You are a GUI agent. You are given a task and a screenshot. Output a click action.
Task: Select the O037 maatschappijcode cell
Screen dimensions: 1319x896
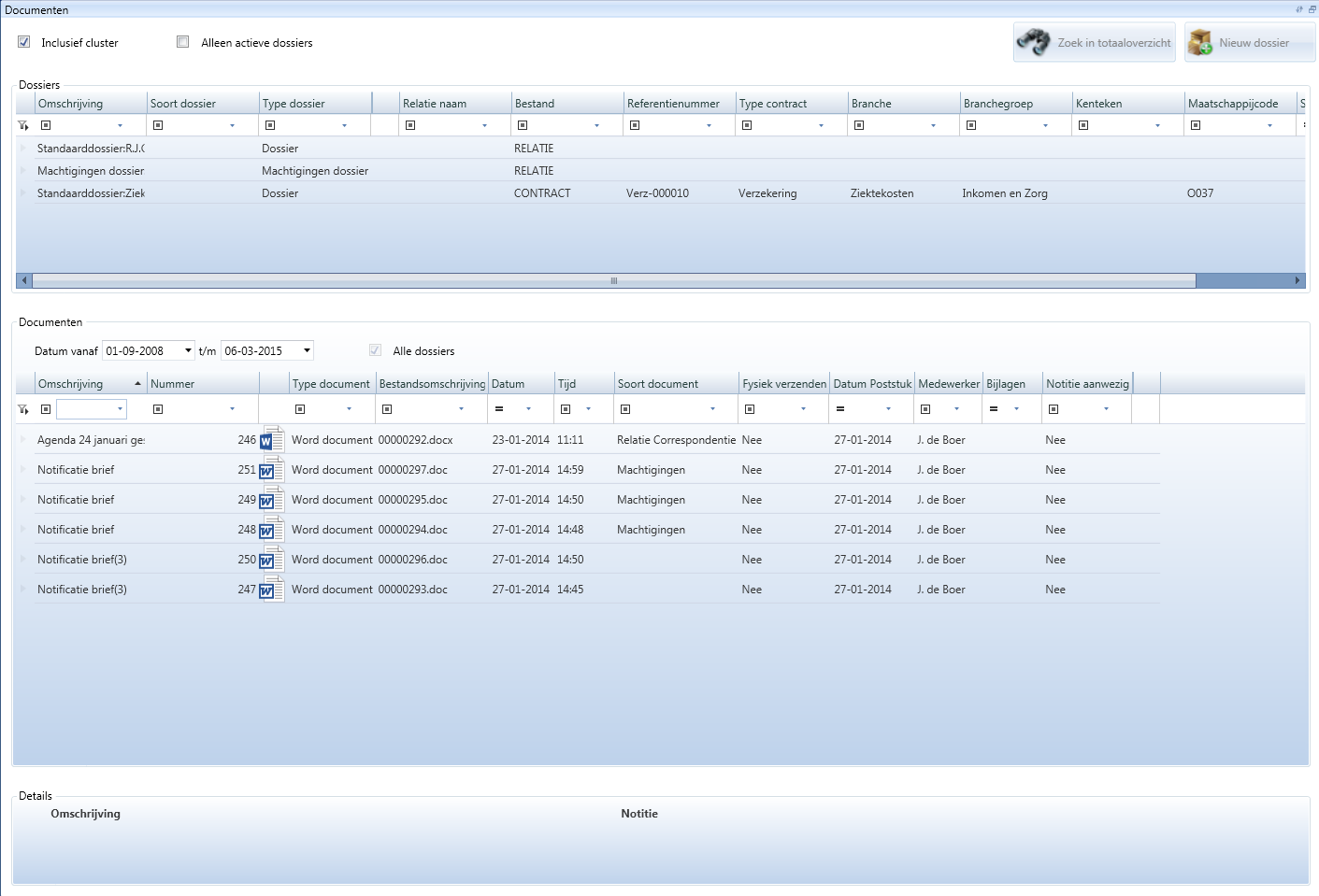click(x=1200, y=193)
